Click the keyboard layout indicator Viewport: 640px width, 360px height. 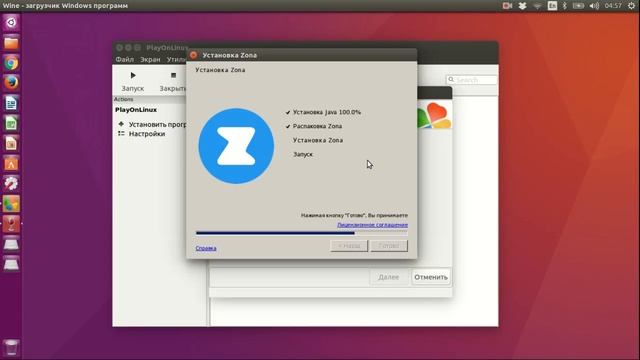tap(552, 6)
